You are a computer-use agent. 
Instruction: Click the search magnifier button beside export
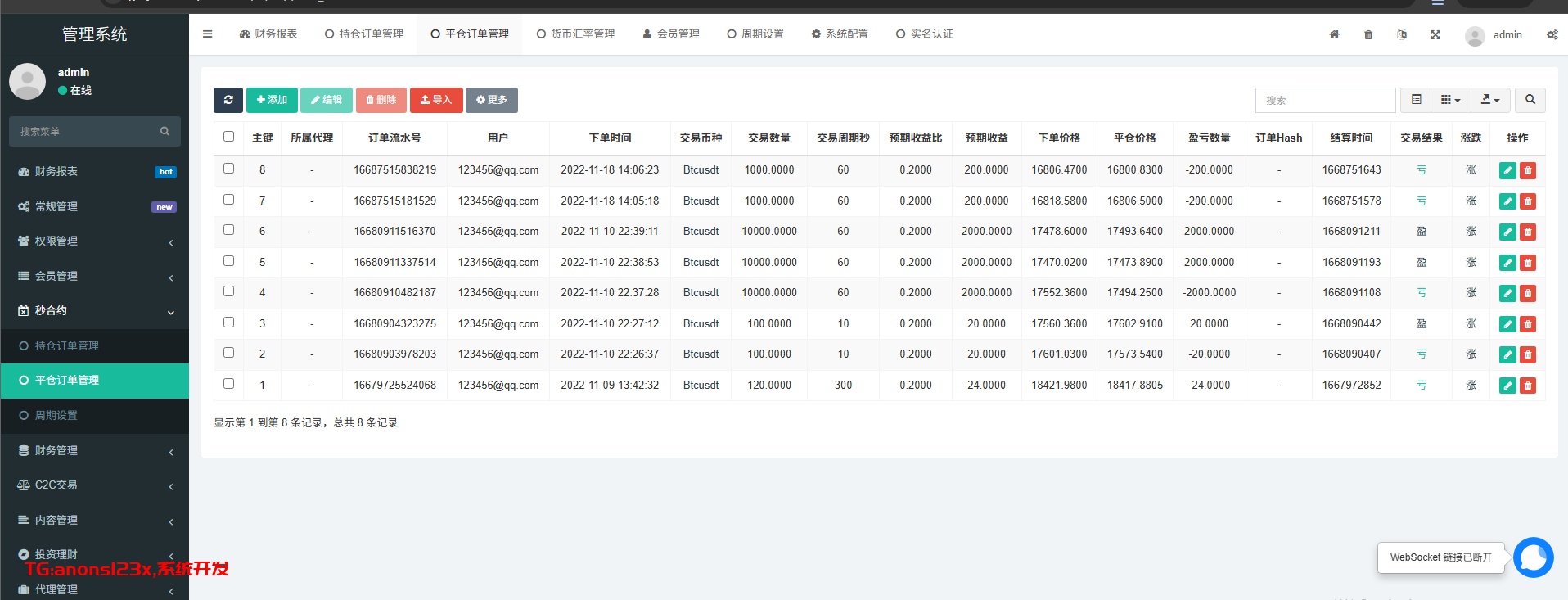pos(1530,100)
